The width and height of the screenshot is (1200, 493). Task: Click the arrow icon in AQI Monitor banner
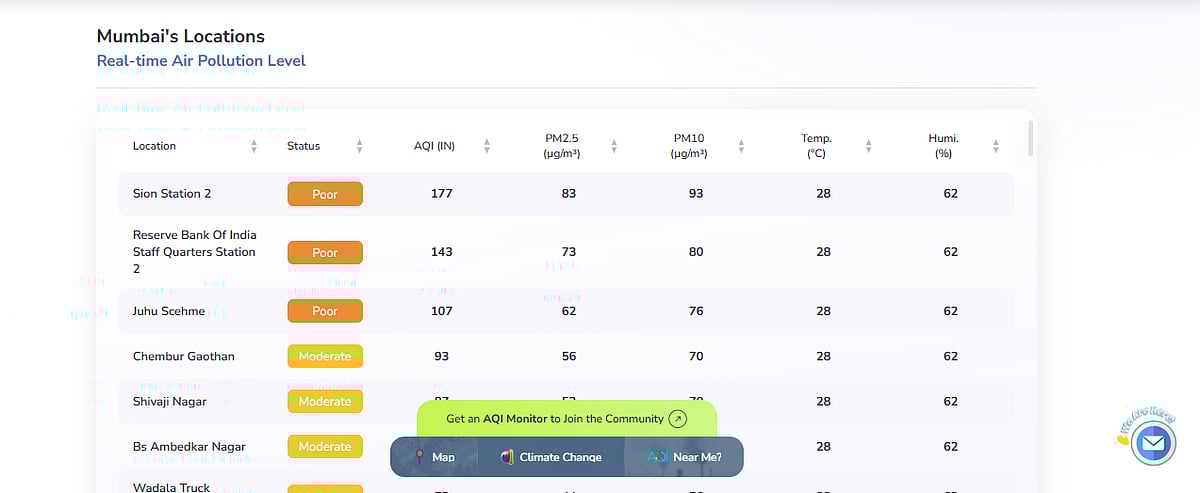click(678, 419)
